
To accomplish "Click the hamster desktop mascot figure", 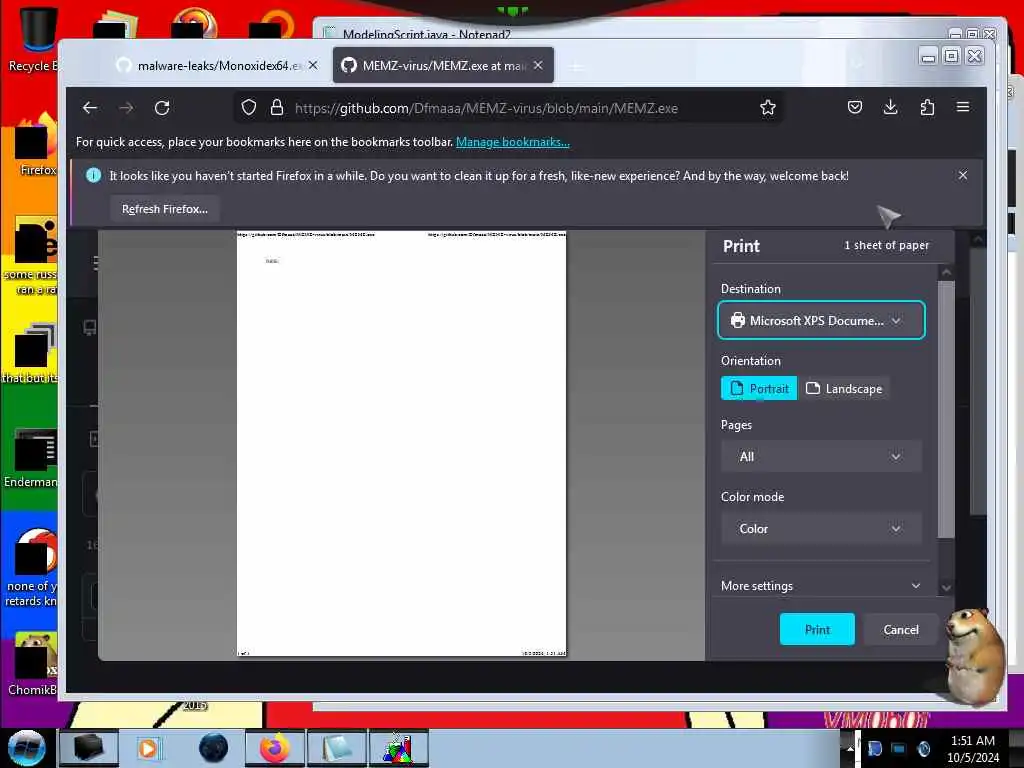I will point(974,656).
